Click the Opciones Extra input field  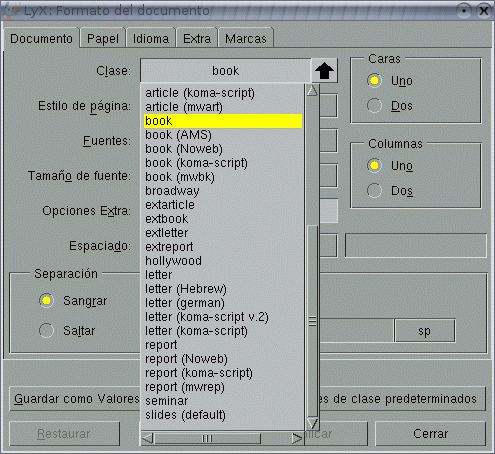click(x=329, y=211)
